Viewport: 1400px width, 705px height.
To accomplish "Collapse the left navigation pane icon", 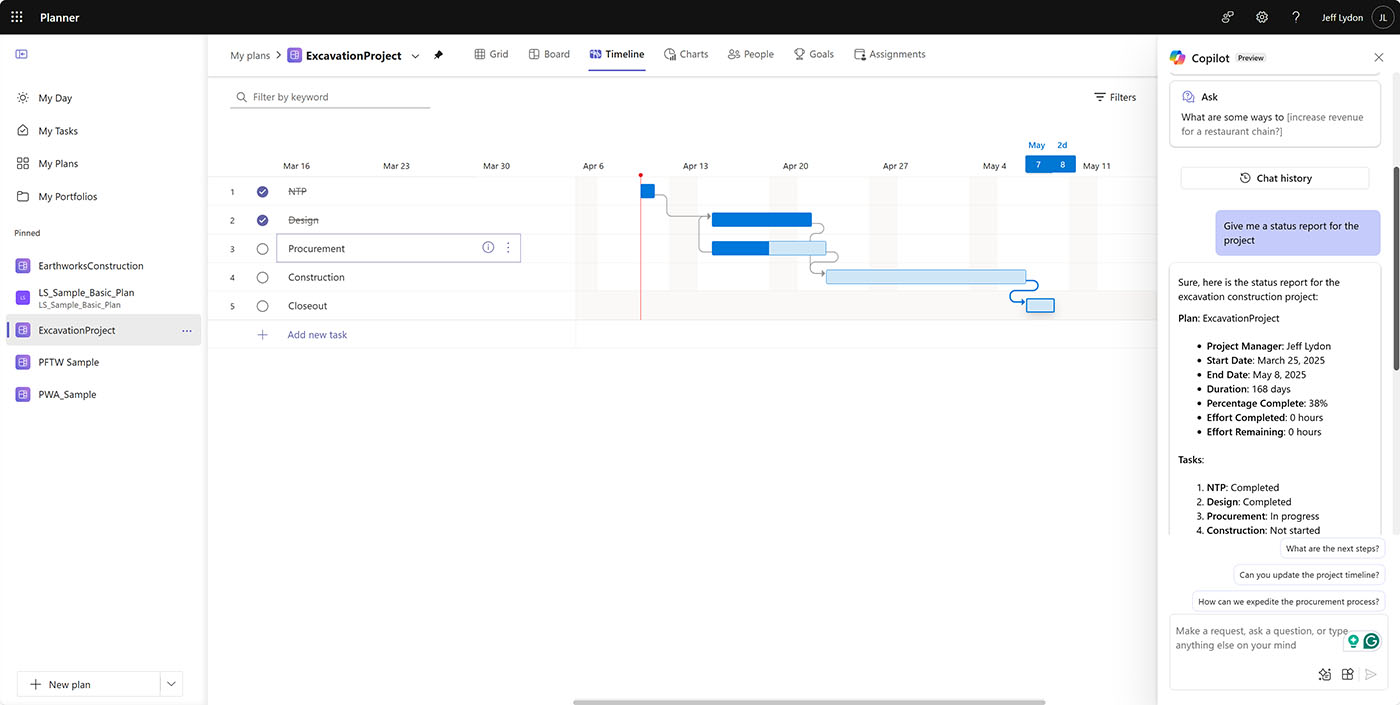I will click(x=22, y=55).
